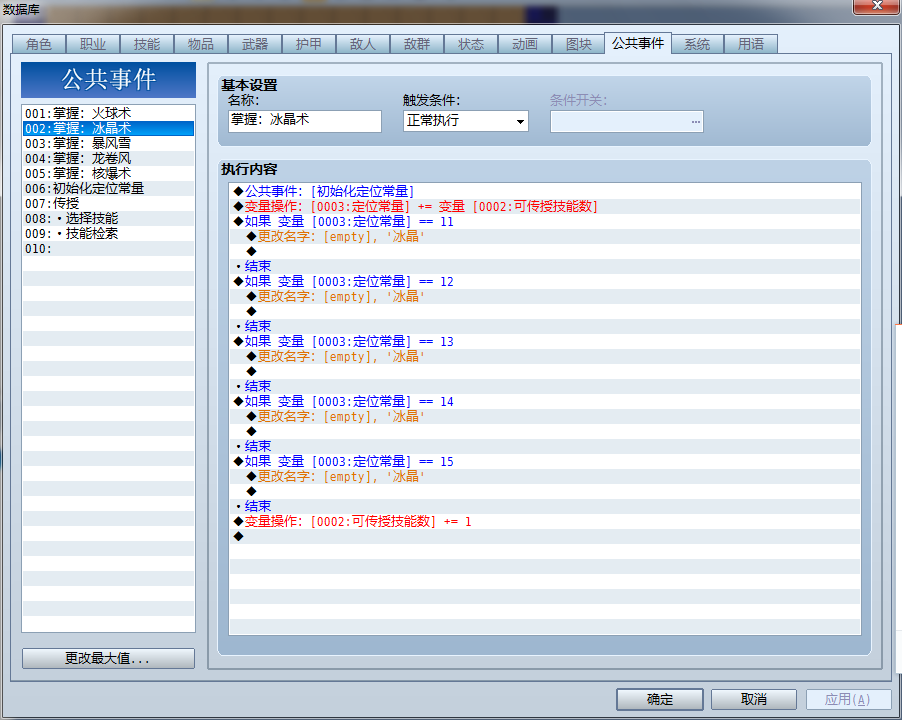This screenshot has height=720, width=902.
Task: Open the 物品 tab
Action: (x=201, y=44)
